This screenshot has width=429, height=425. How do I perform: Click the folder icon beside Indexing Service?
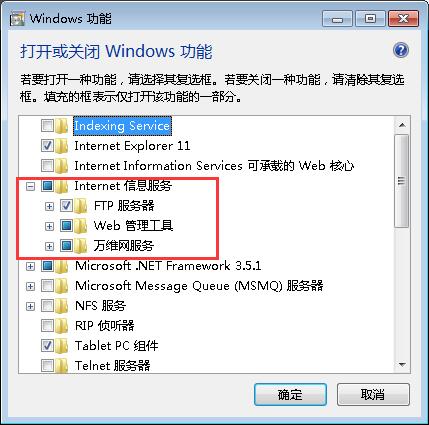tap(62, 126)
